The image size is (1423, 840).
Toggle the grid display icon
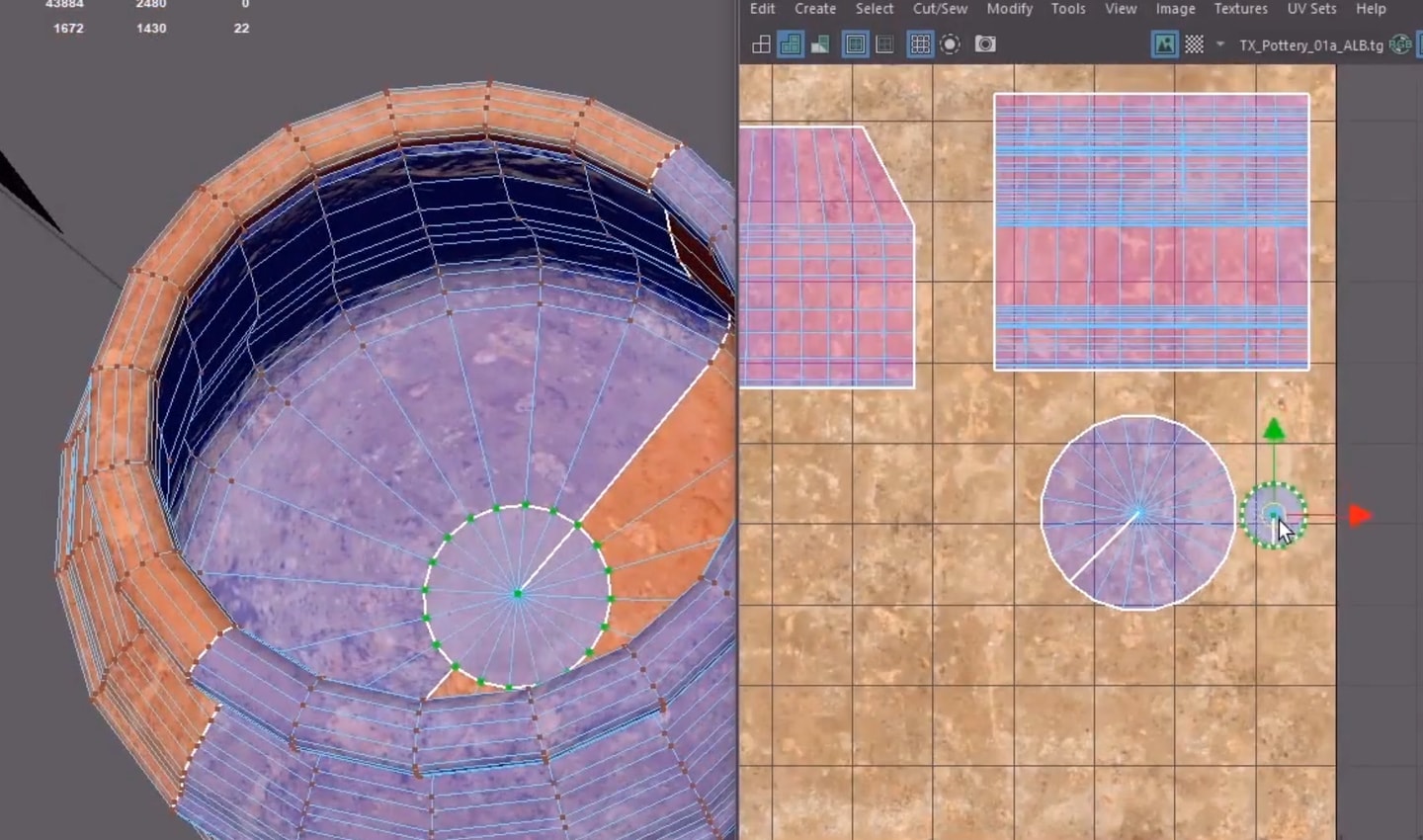920,44
